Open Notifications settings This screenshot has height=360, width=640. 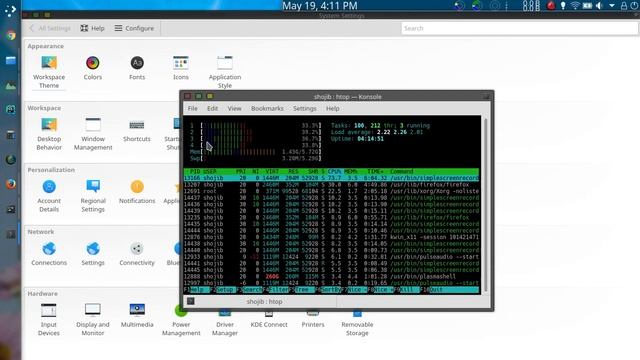(x=137, y=192)
